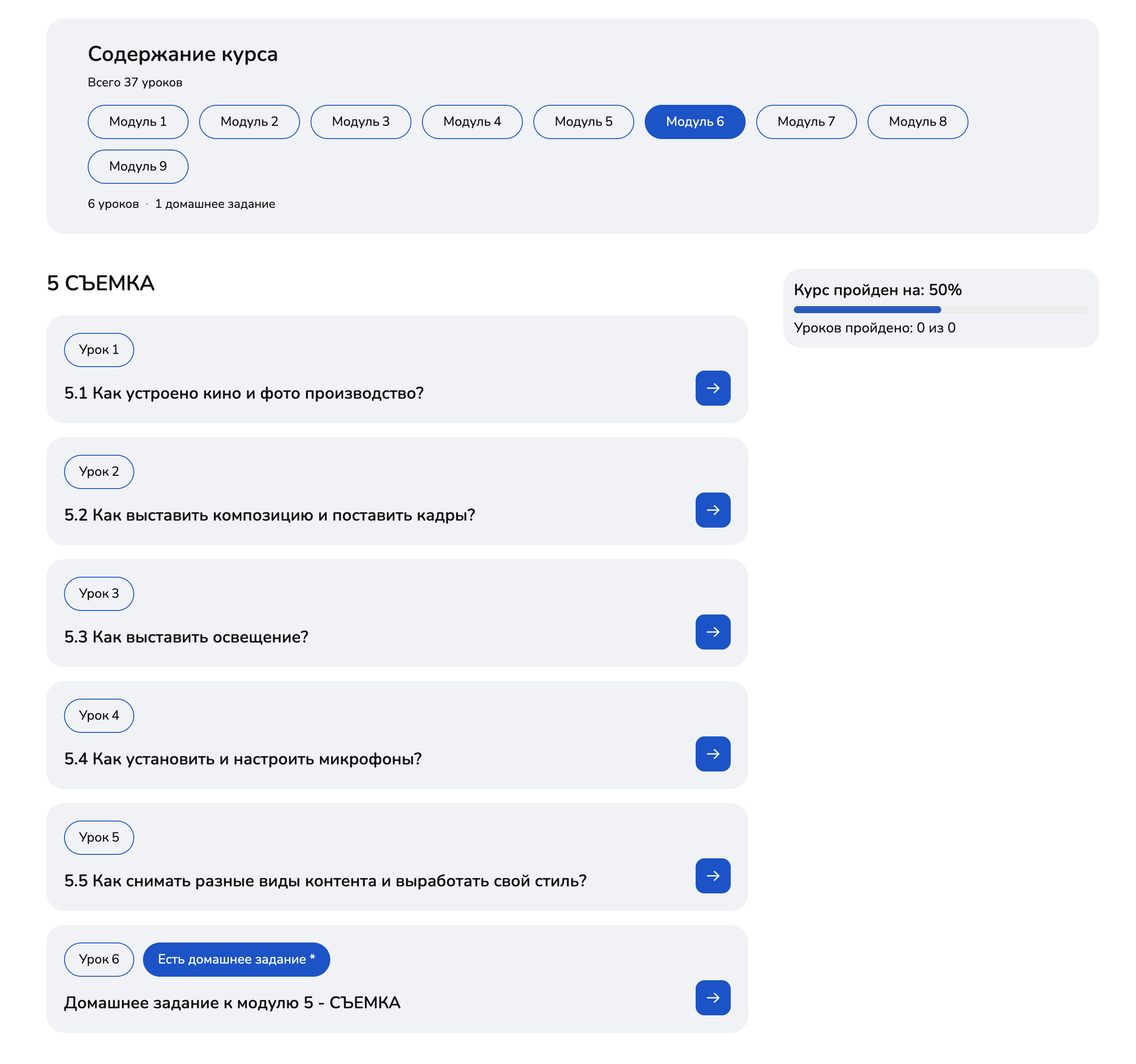Image resolution: width=1136 pixels, height=1064 pixels.
Task: Click the Есть домашнее задание badge
Action: [236, 960]
